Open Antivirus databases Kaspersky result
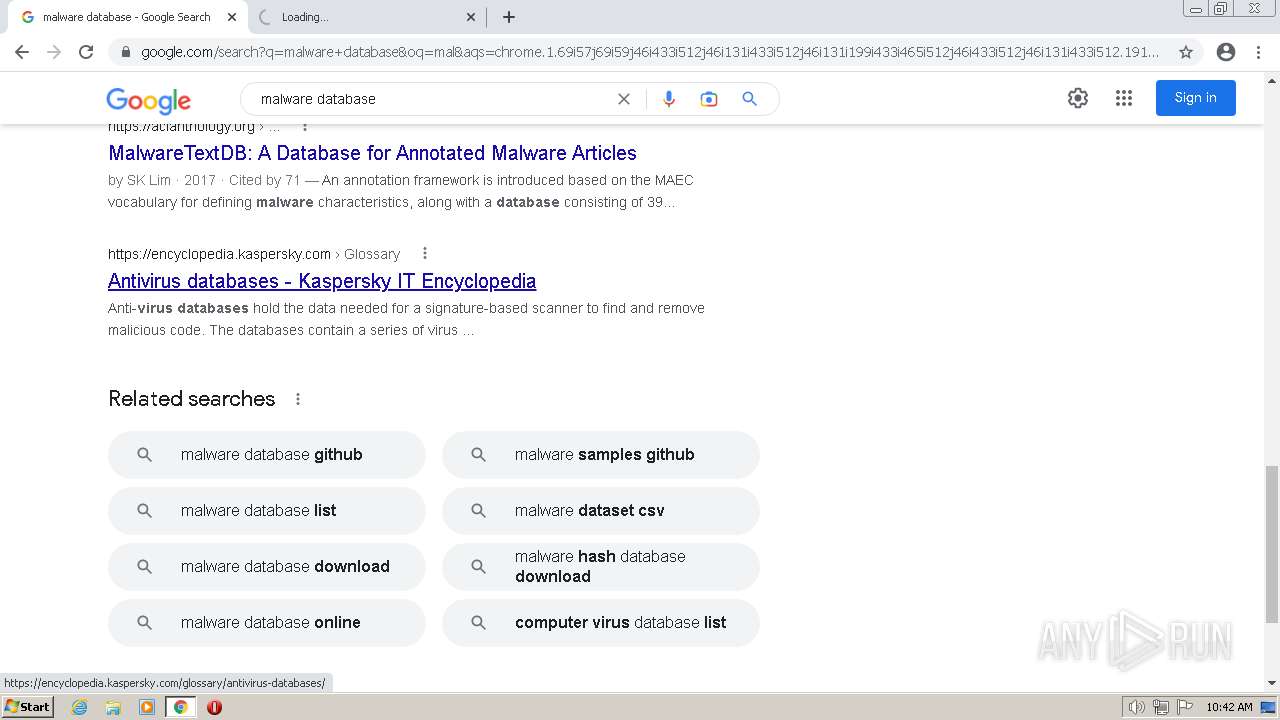The width and height of the screenshot is (1280, 720). (322, 281)
